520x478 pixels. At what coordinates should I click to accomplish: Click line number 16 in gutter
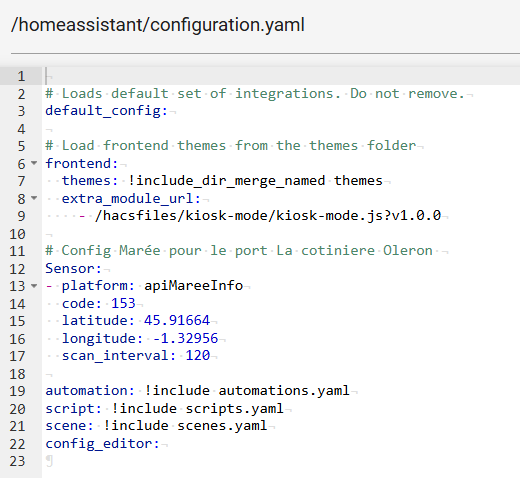point(17,339)
